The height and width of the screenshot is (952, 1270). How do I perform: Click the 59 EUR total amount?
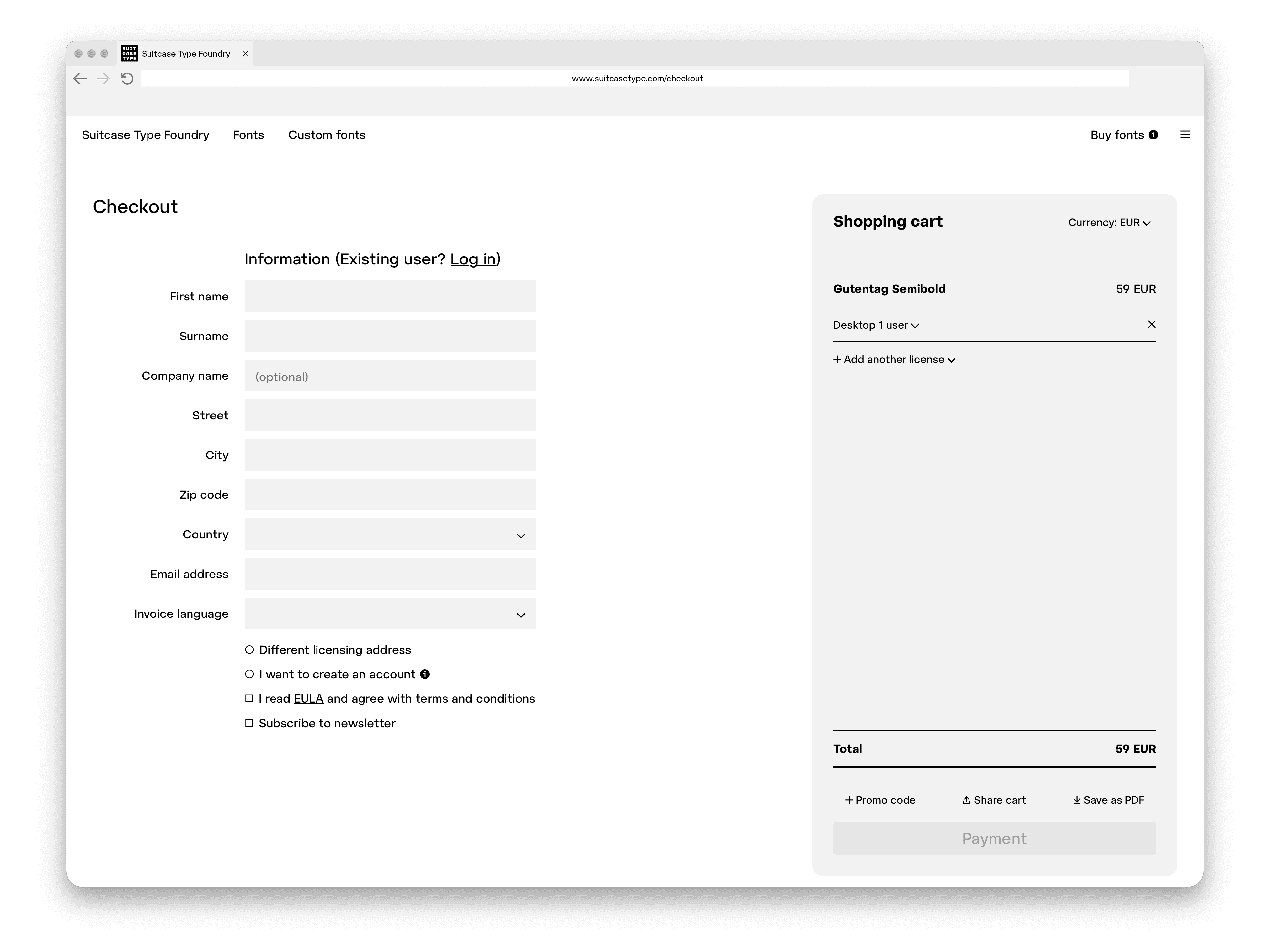pos(1135,749)
